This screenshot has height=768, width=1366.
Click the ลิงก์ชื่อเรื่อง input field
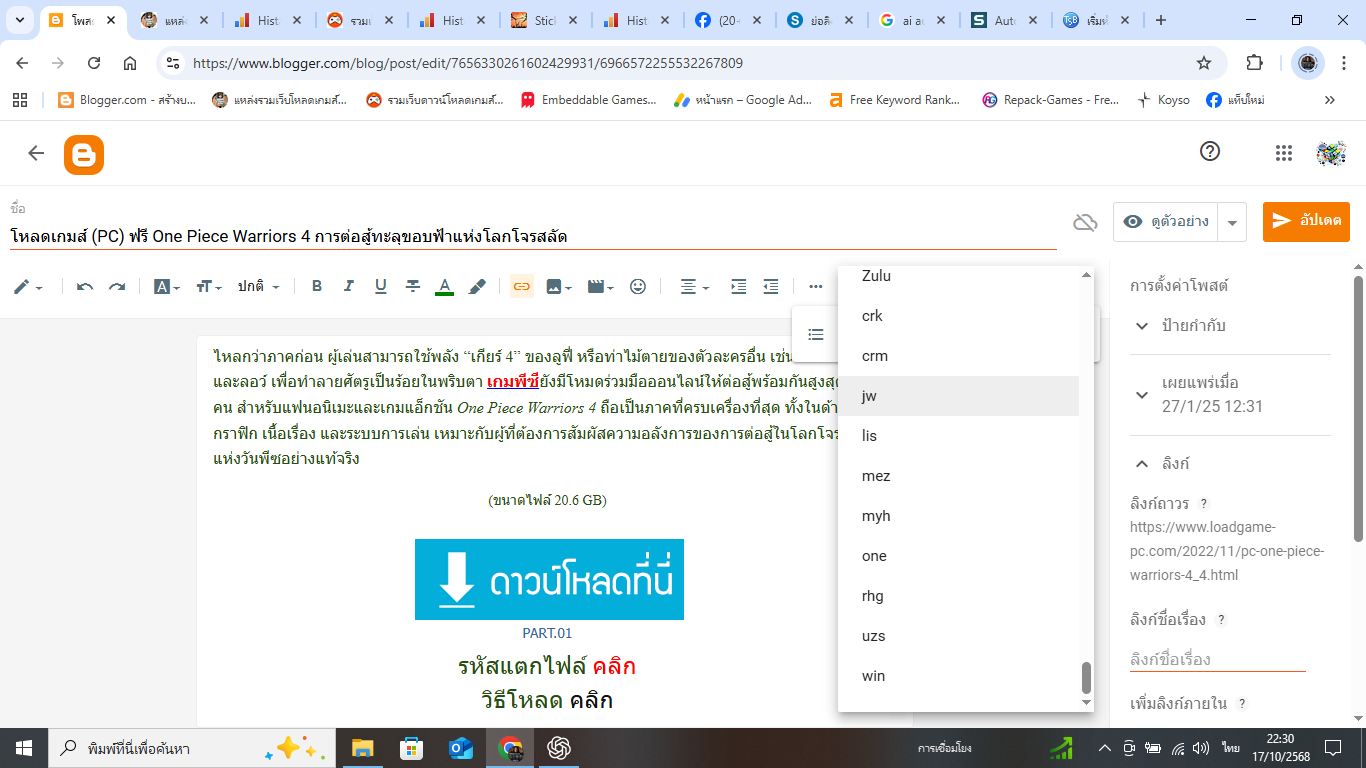[1217, 659]
